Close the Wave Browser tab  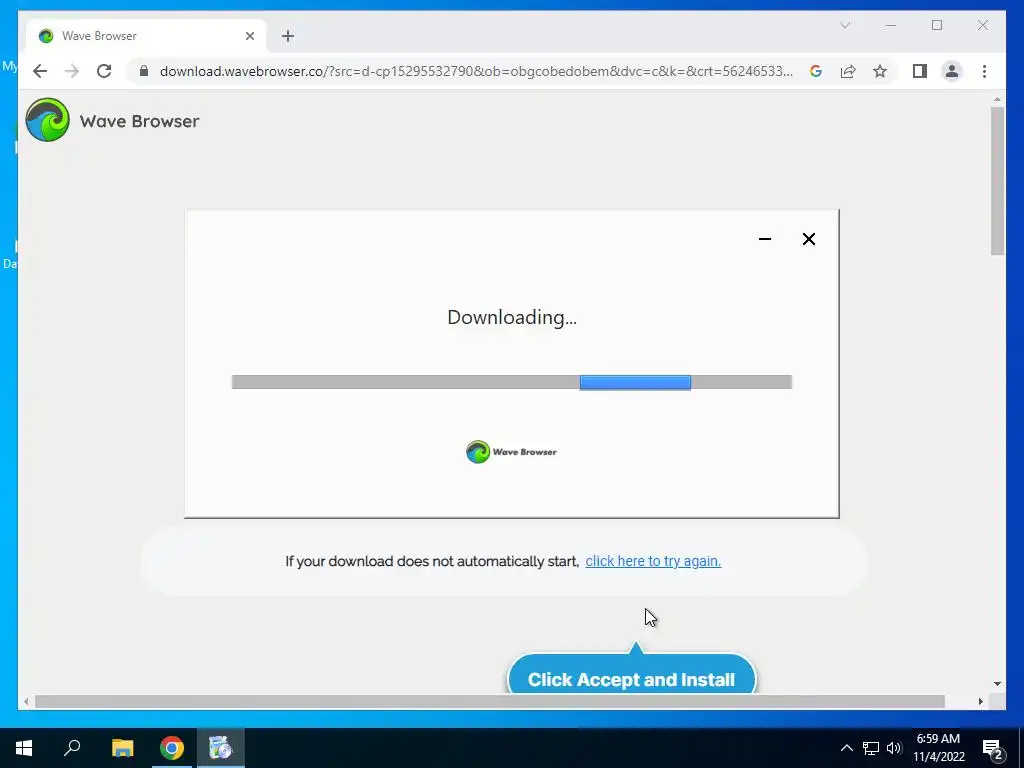point(249,36)
